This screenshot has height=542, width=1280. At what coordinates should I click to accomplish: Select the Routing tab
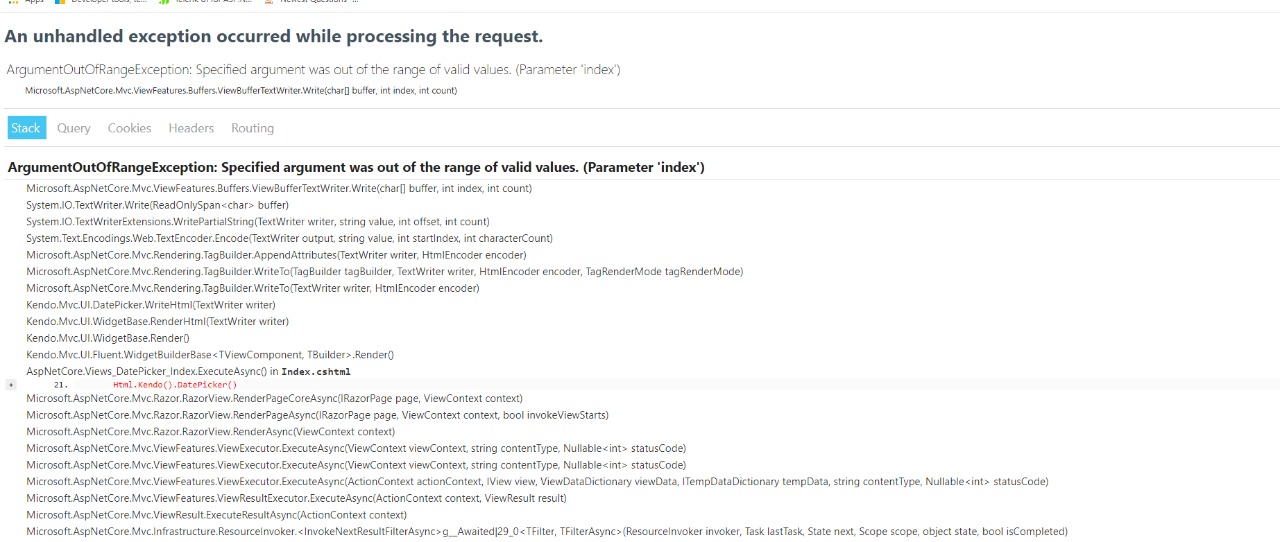click(x=252, y=128)
